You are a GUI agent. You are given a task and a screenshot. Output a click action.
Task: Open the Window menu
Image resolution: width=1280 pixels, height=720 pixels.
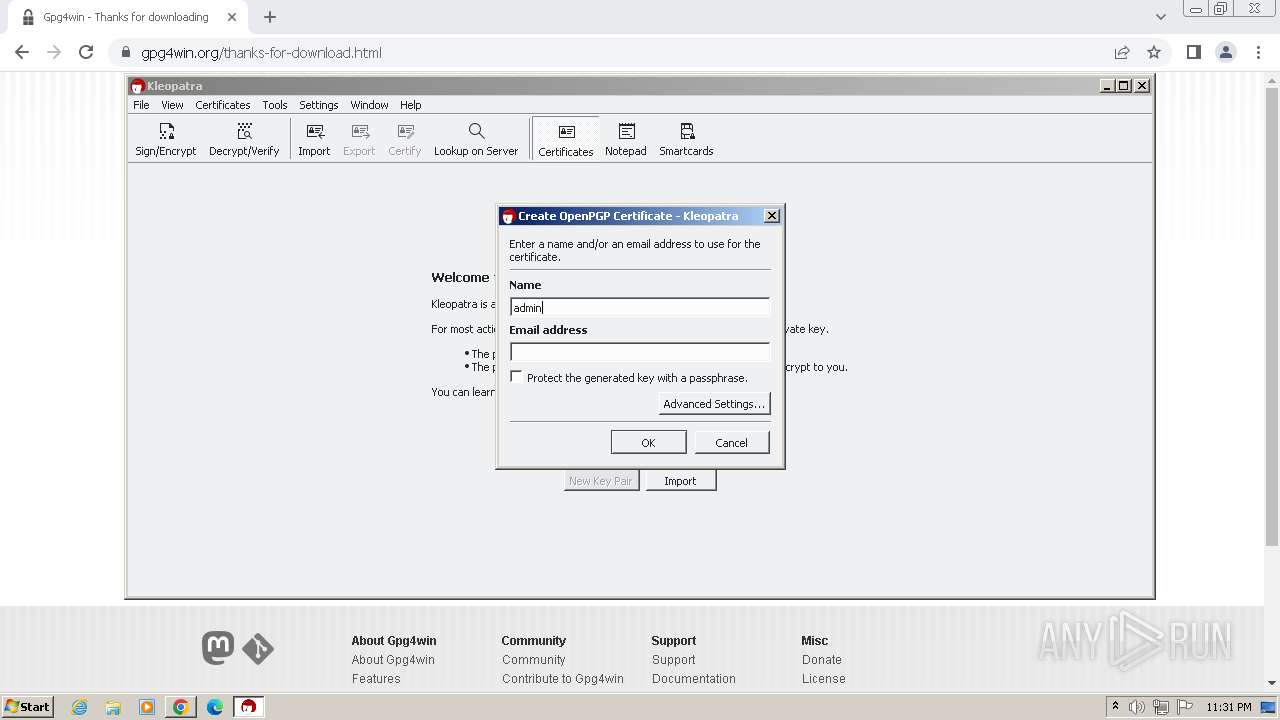click(x=369, y=105)
